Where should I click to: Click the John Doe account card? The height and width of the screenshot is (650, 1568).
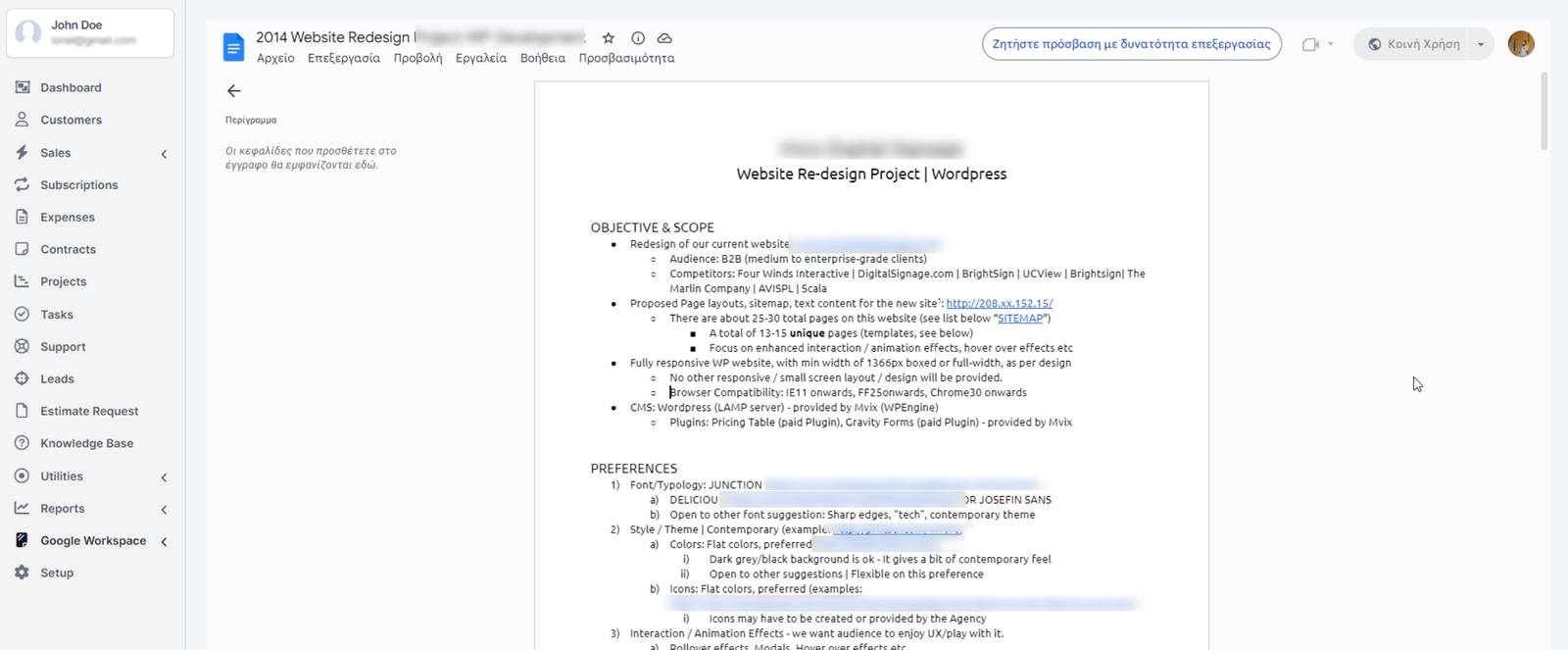point(90,33)
